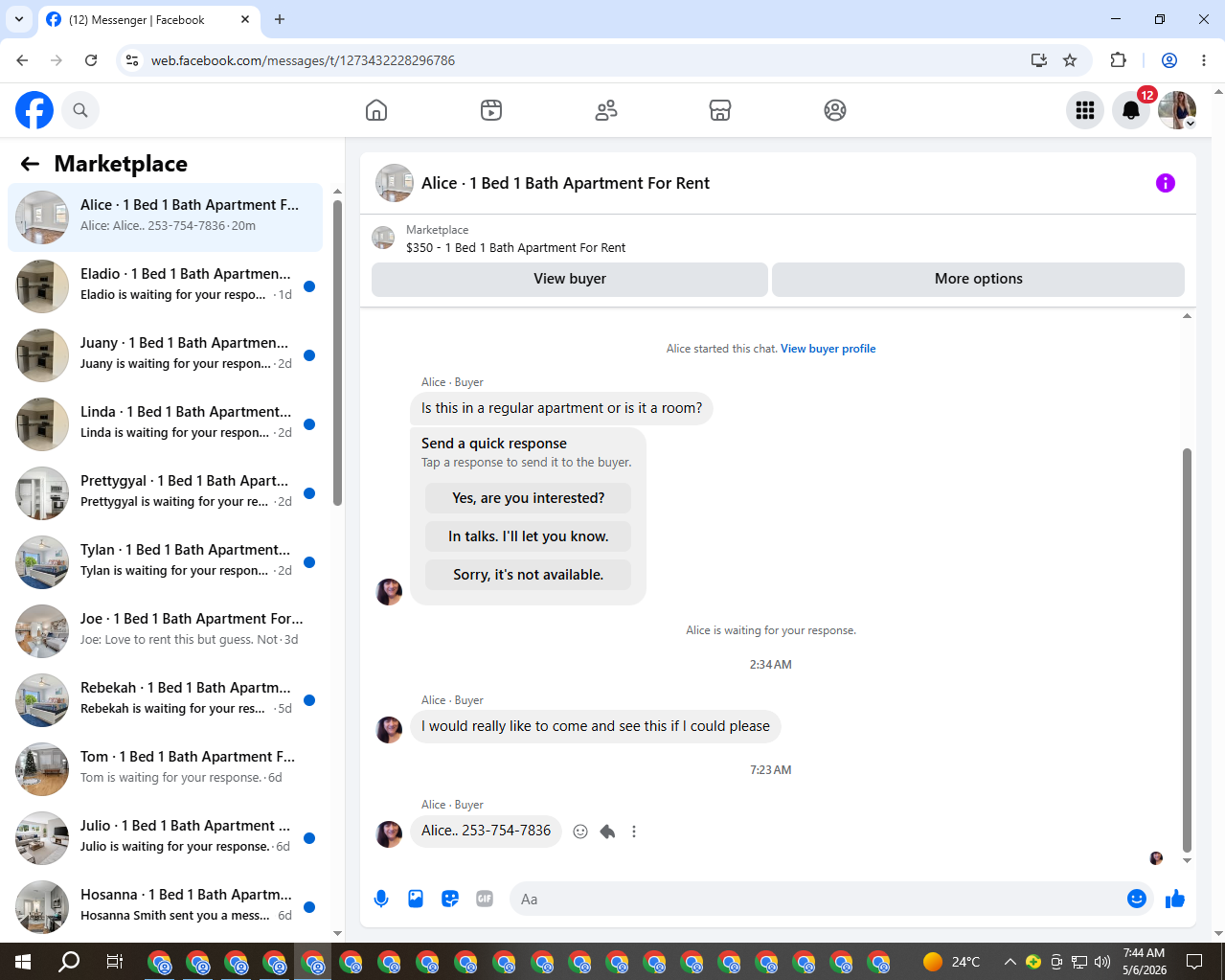Open the Windows Start menu

pos(23,961)
